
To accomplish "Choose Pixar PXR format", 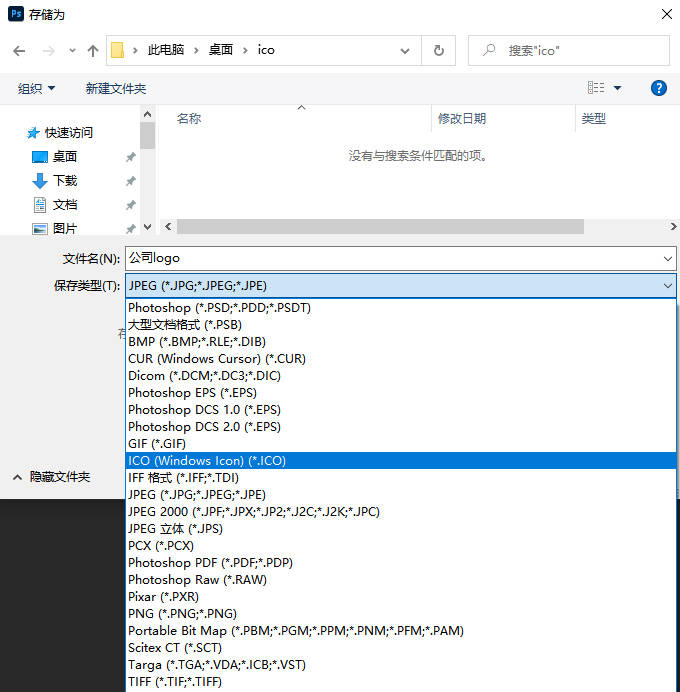I will (x=401, y=597).
